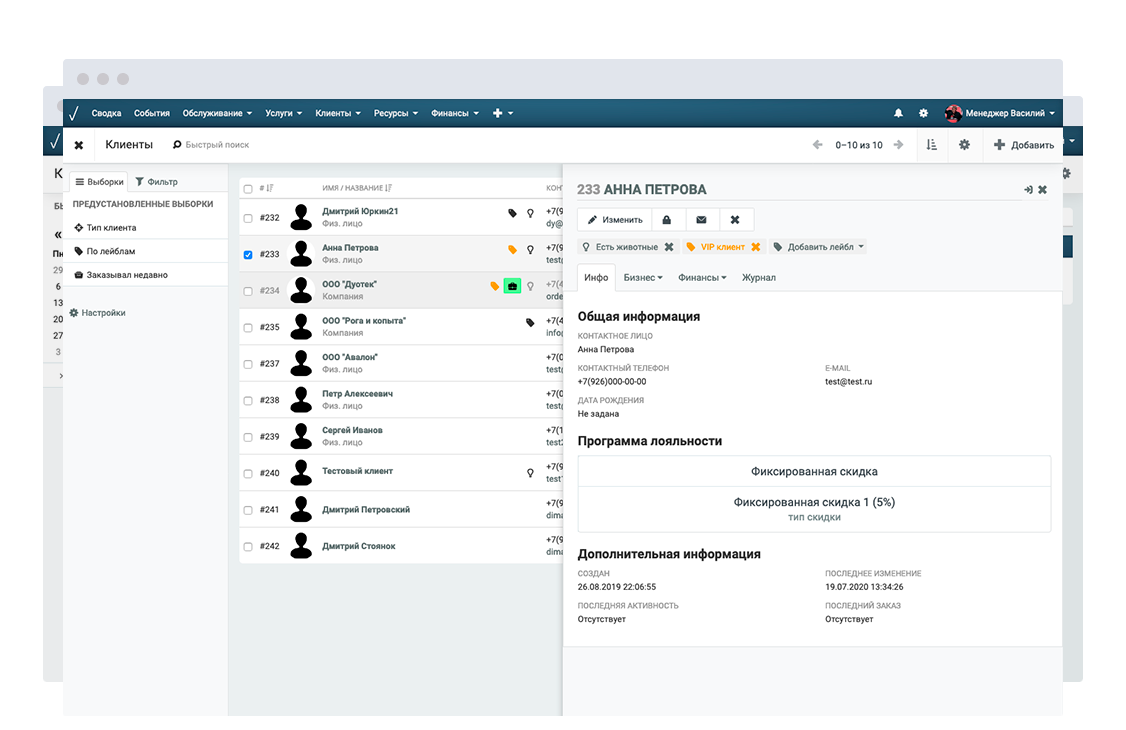Viewport: 1126px width, 730px height.
Task: Open the Услуги menu
Action: point(283,113)
